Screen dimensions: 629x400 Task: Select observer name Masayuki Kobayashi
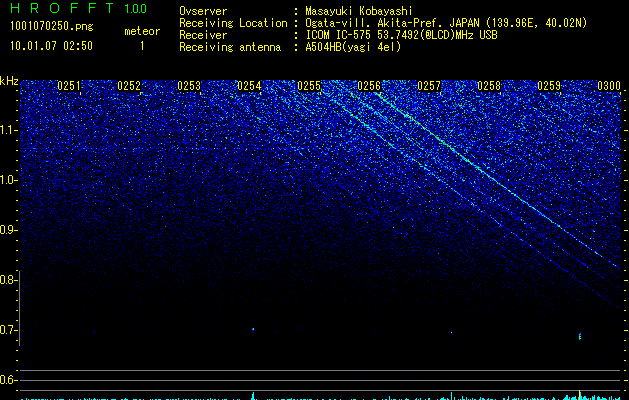coord(359,11)
